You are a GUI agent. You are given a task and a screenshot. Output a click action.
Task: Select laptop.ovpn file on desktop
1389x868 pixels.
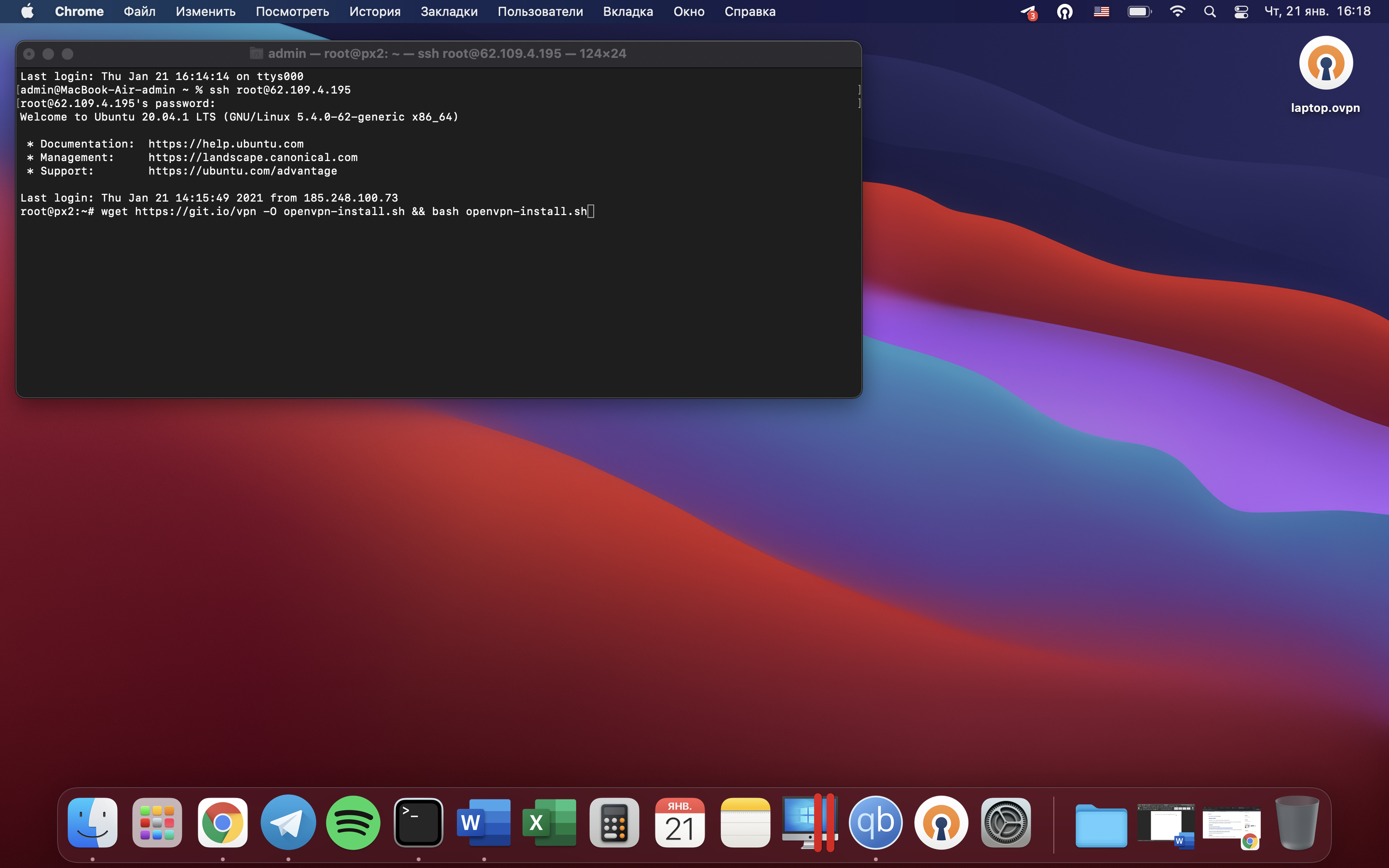click(1325, 63)
